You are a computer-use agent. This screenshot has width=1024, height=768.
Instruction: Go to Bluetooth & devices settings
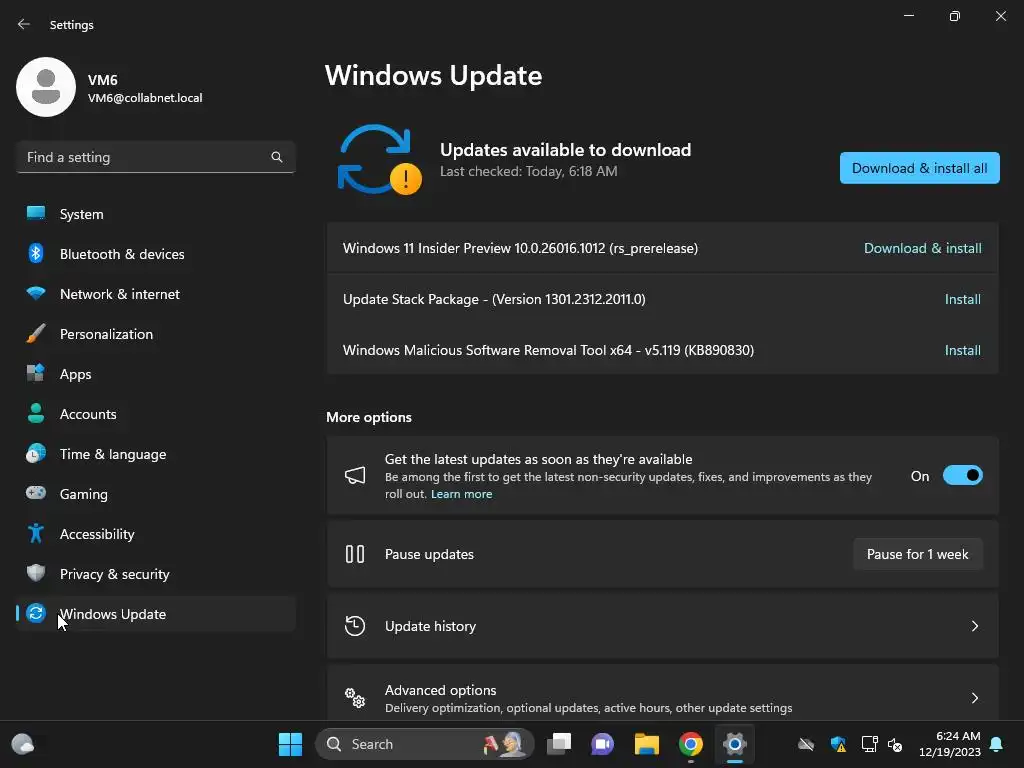[x=156, y=254]
